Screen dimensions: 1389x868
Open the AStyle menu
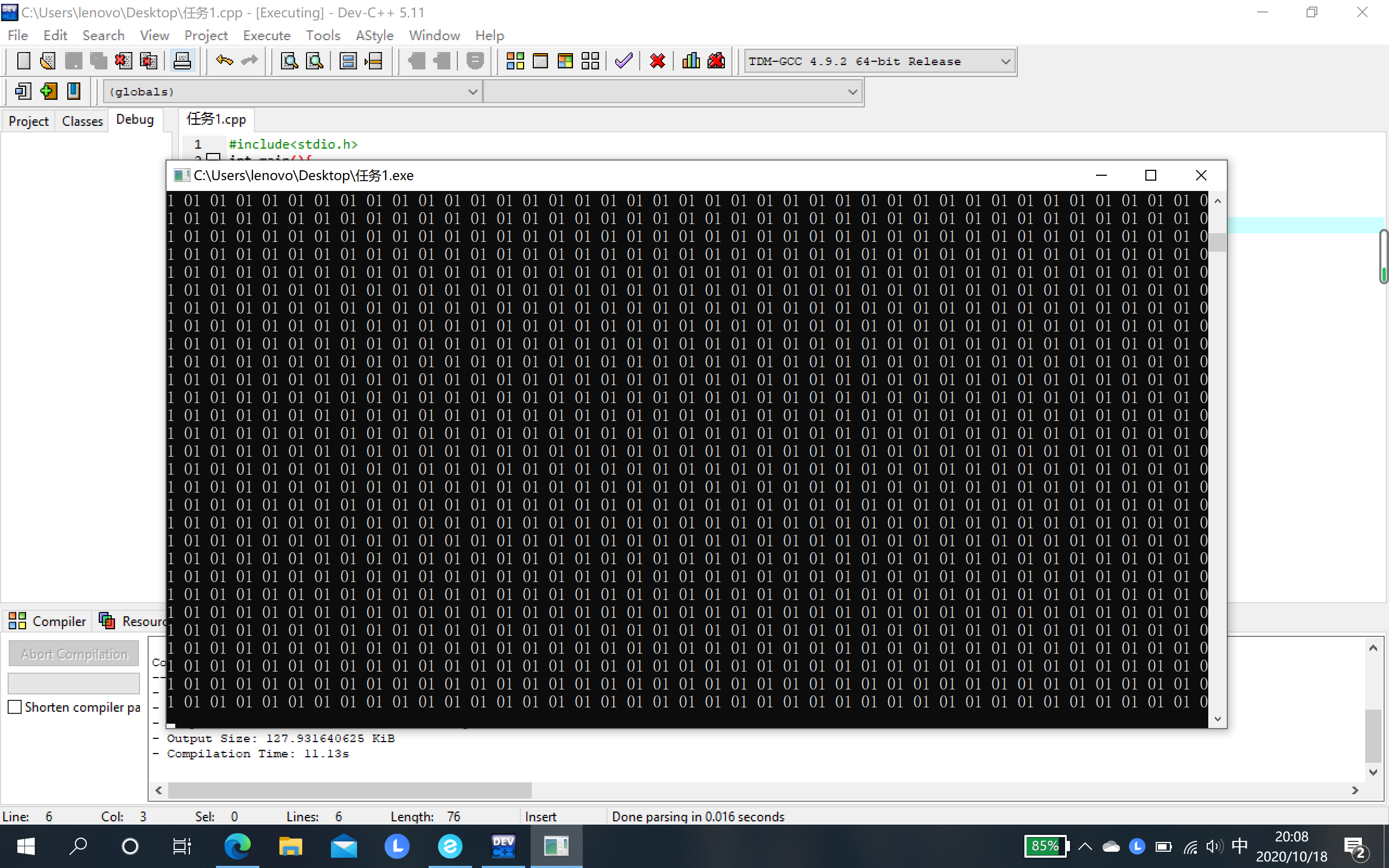click(x=374, y=36)
